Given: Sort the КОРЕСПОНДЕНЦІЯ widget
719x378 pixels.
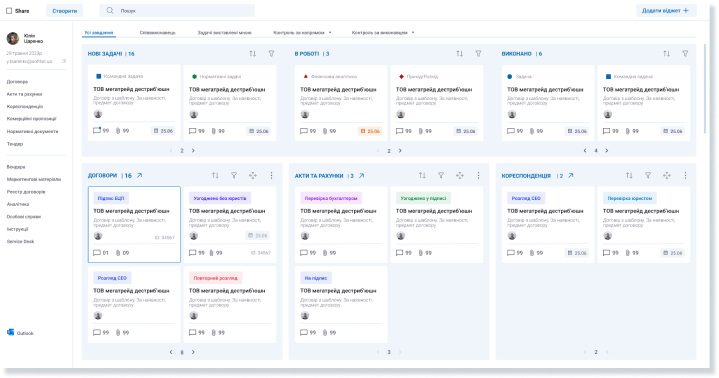Looking at the screenshot, I should coord(629,175).
